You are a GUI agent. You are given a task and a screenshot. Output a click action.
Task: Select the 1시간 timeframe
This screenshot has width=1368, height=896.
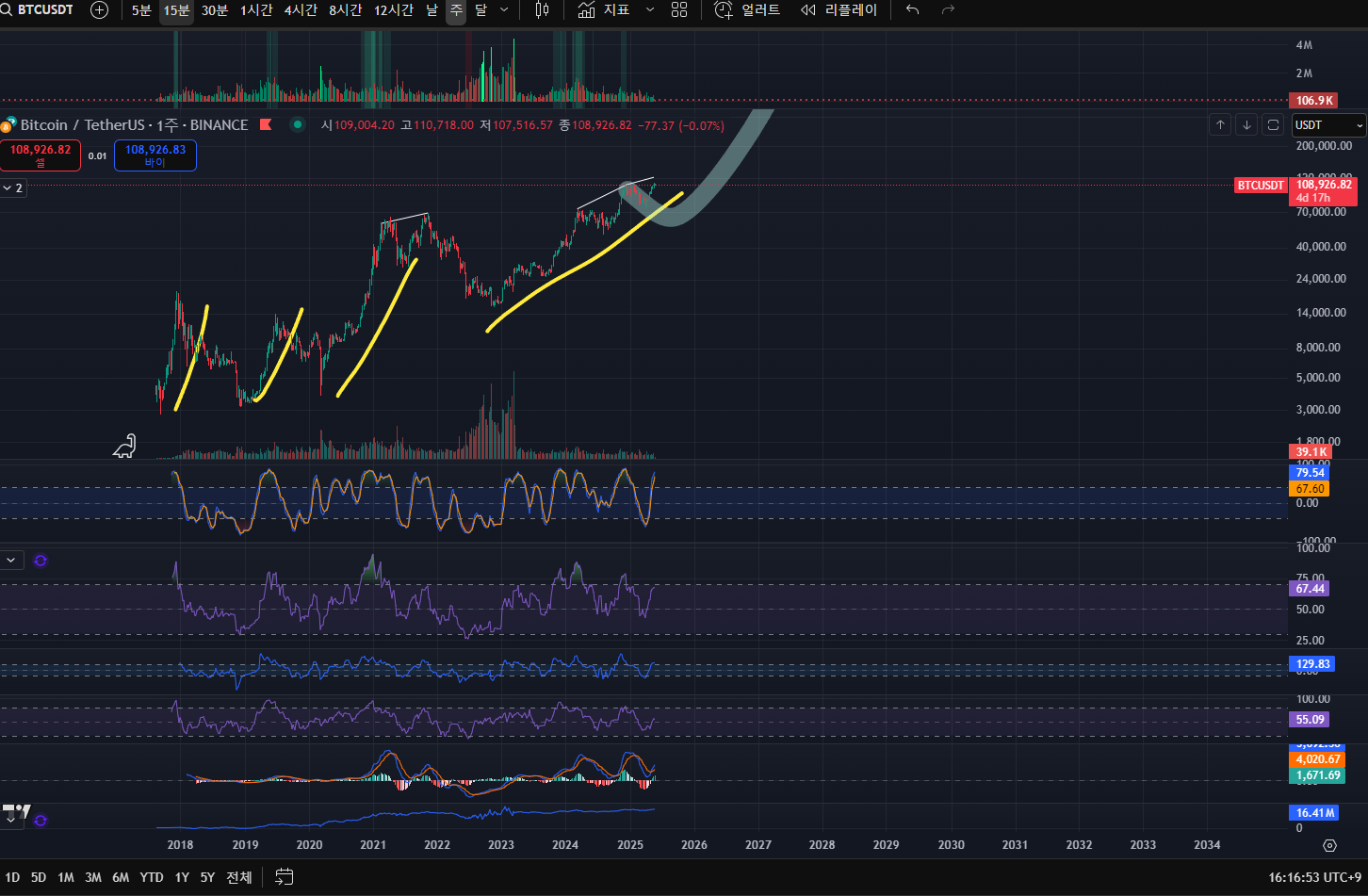pos(257,10)
